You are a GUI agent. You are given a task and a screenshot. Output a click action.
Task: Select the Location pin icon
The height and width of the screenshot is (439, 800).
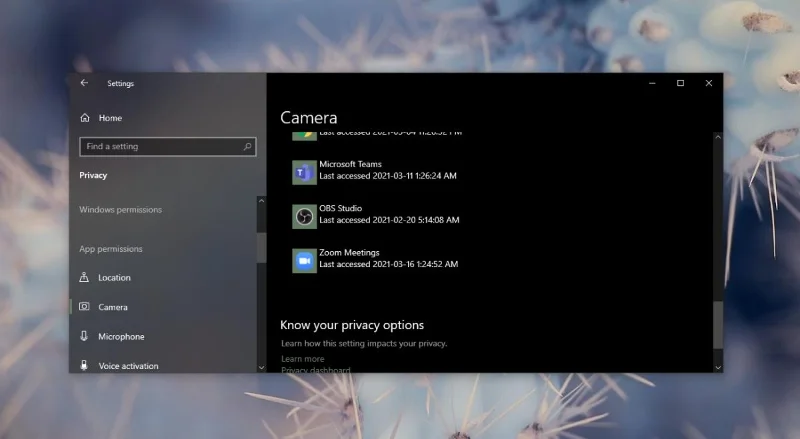[x=84, y=277]
